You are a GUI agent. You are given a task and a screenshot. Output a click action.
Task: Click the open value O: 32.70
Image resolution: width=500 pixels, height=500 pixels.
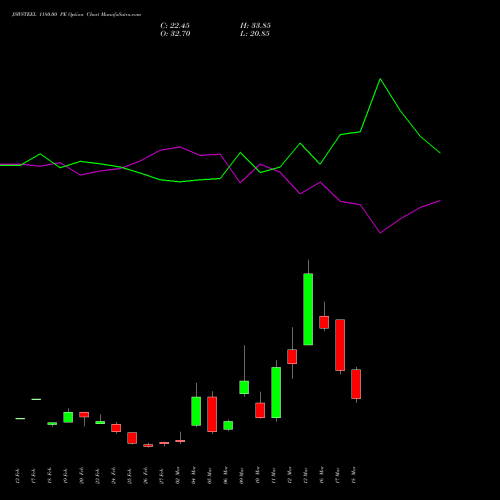(175, 34)
